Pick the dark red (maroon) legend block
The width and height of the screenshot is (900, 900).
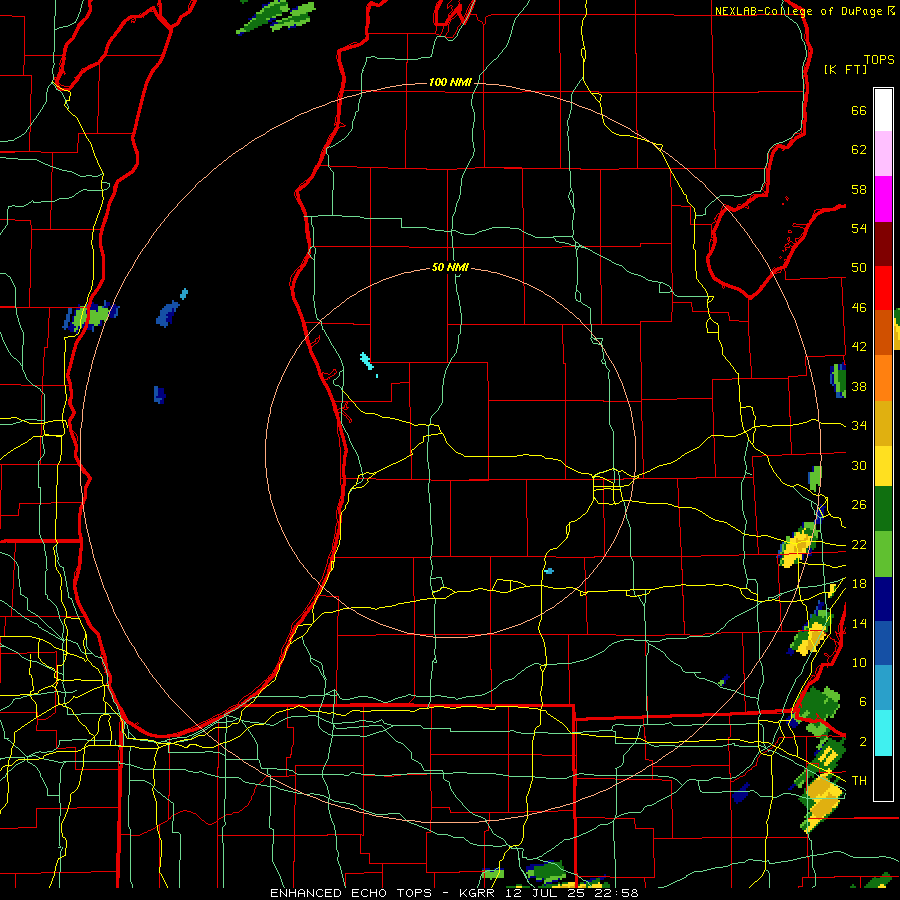(x=883, y=244)
